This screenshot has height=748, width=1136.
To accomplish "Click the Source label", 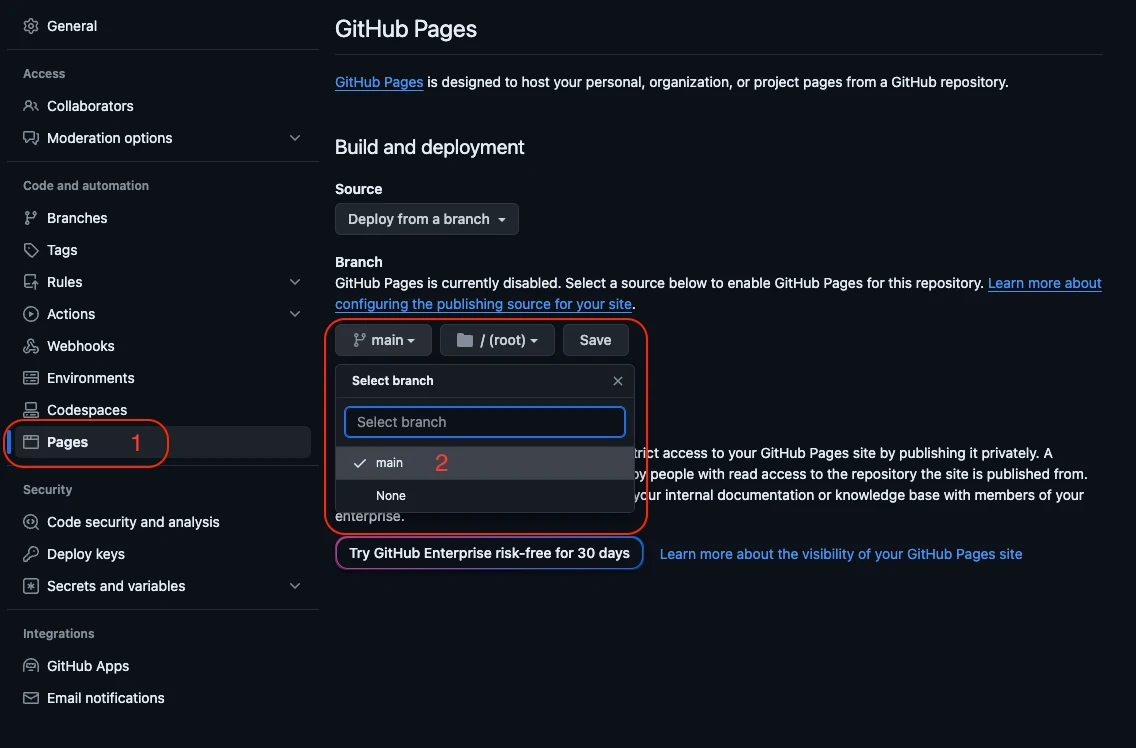I will pos(359,189).
